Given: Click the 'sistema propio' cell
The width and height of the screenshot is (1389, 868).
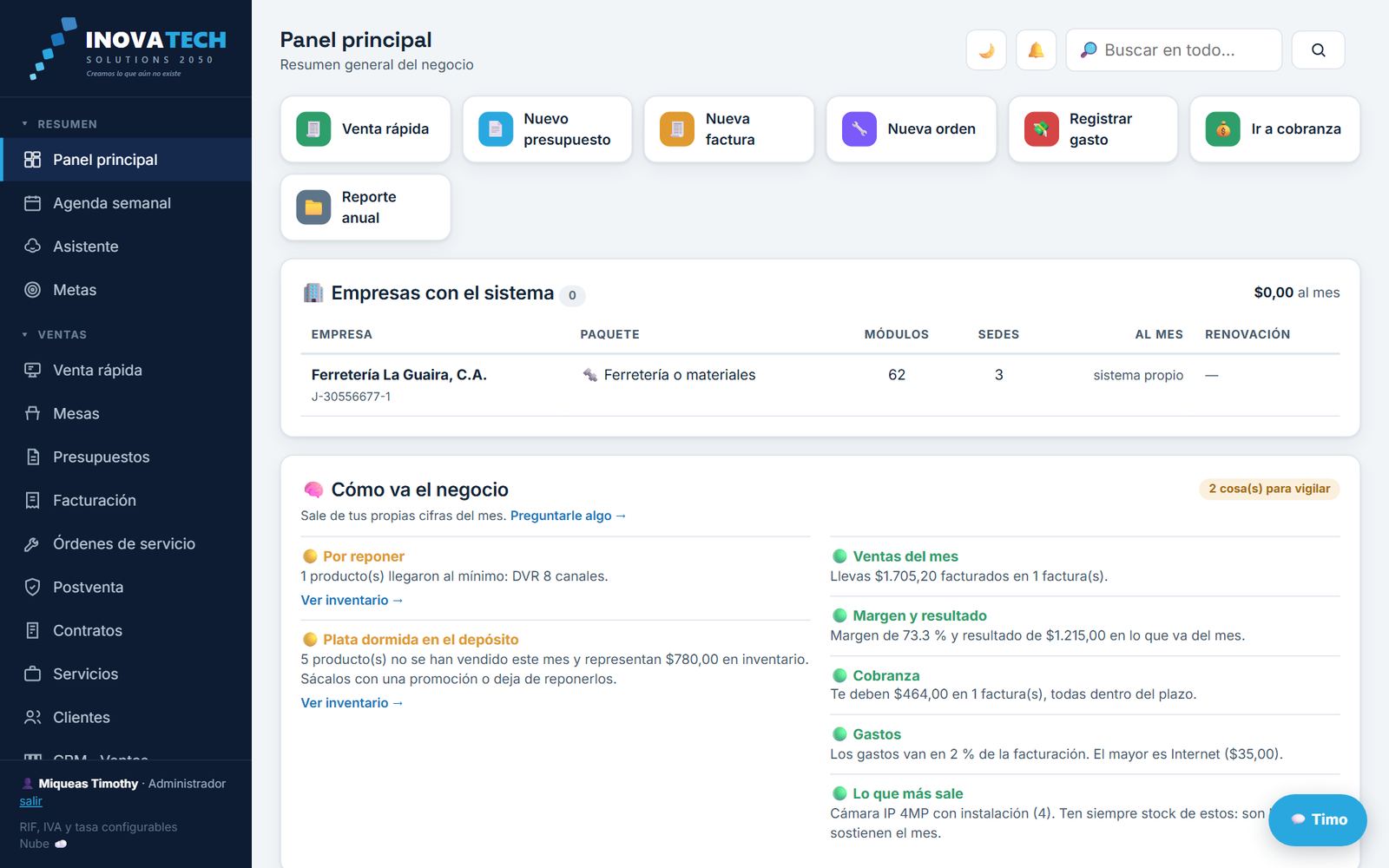Looking at the screenshot, I should click(x=1138, y=375).
